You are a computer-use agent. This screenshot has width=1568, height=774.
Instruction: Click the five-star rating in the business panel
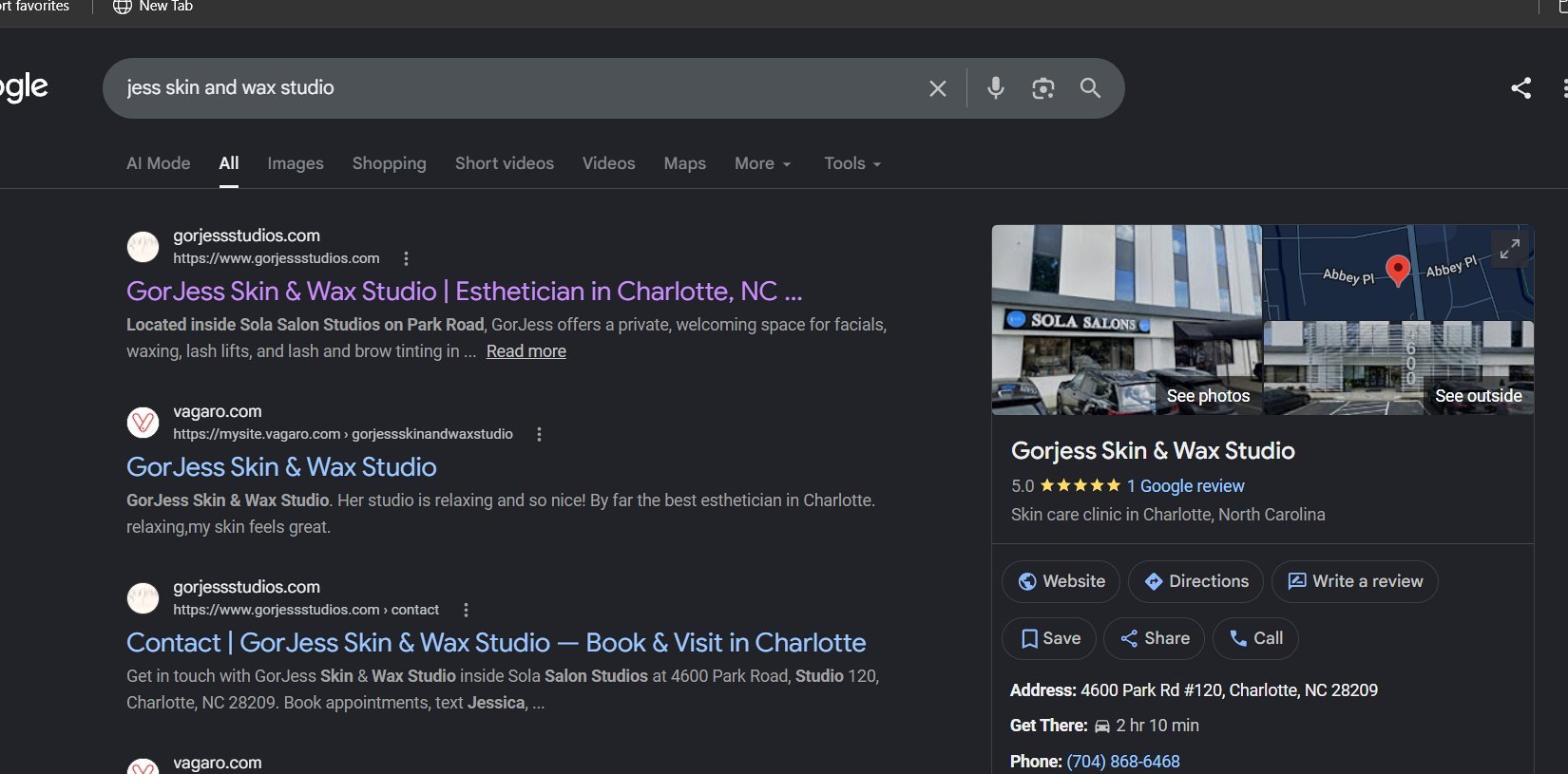(1080, 486)
